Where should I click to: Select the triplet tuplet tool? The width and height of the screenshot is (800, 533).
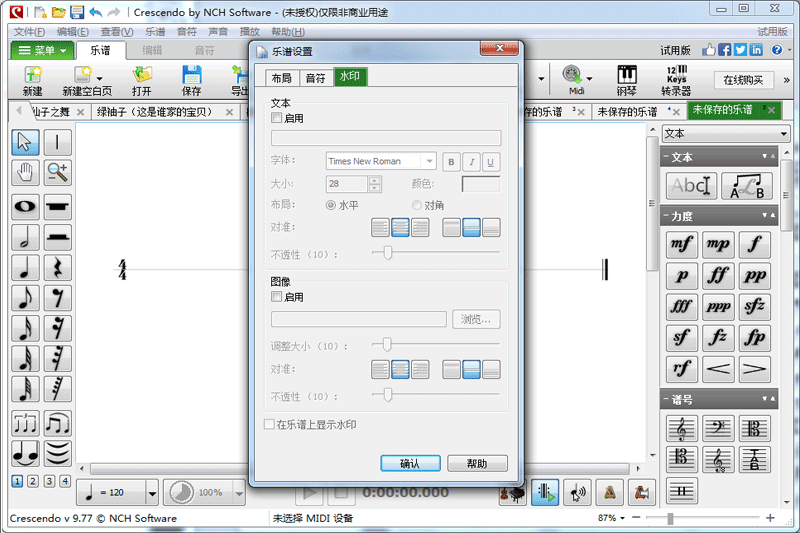pos(25,423)
